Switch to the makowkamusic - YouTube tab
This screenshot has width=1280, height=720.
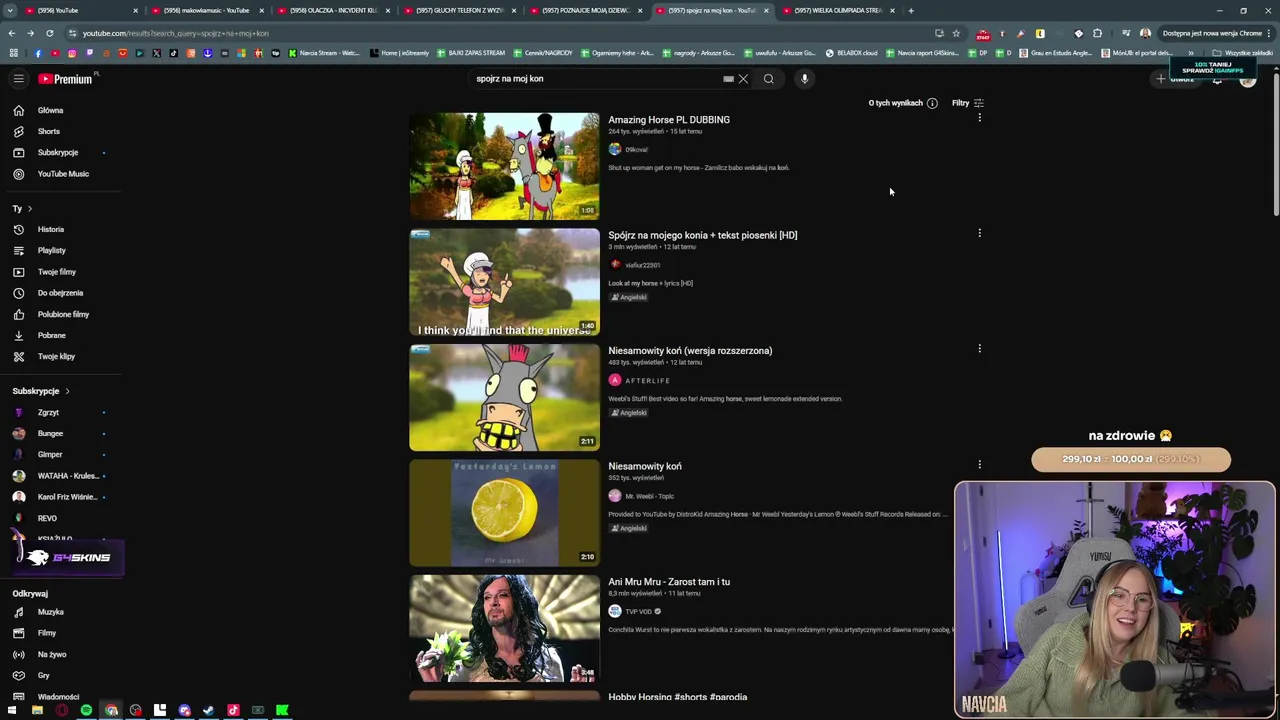coord(206,10)
